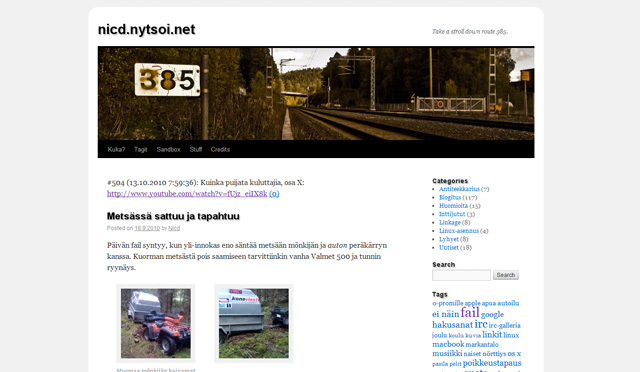Open the Kuka? menu page
The height and width of the screenshot is (372, 640).
[x=116, y=149]
